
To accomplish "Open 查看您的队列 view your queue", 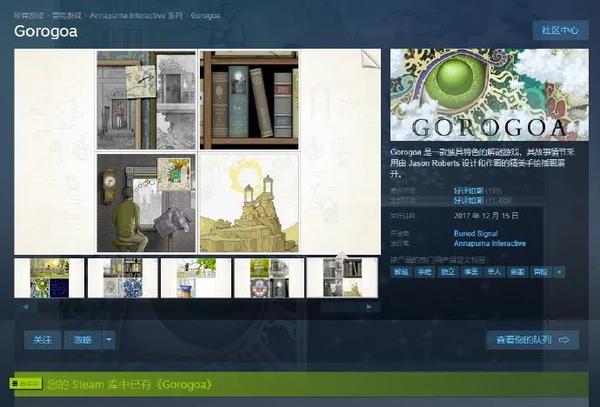I will 533,340.
